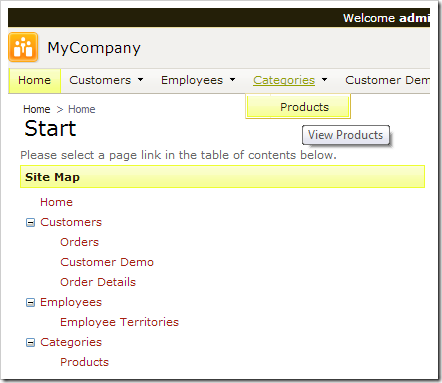The image size is (442, 383).
Task: Open the Customer Demo menu item
Action: (x=387, y=80)
